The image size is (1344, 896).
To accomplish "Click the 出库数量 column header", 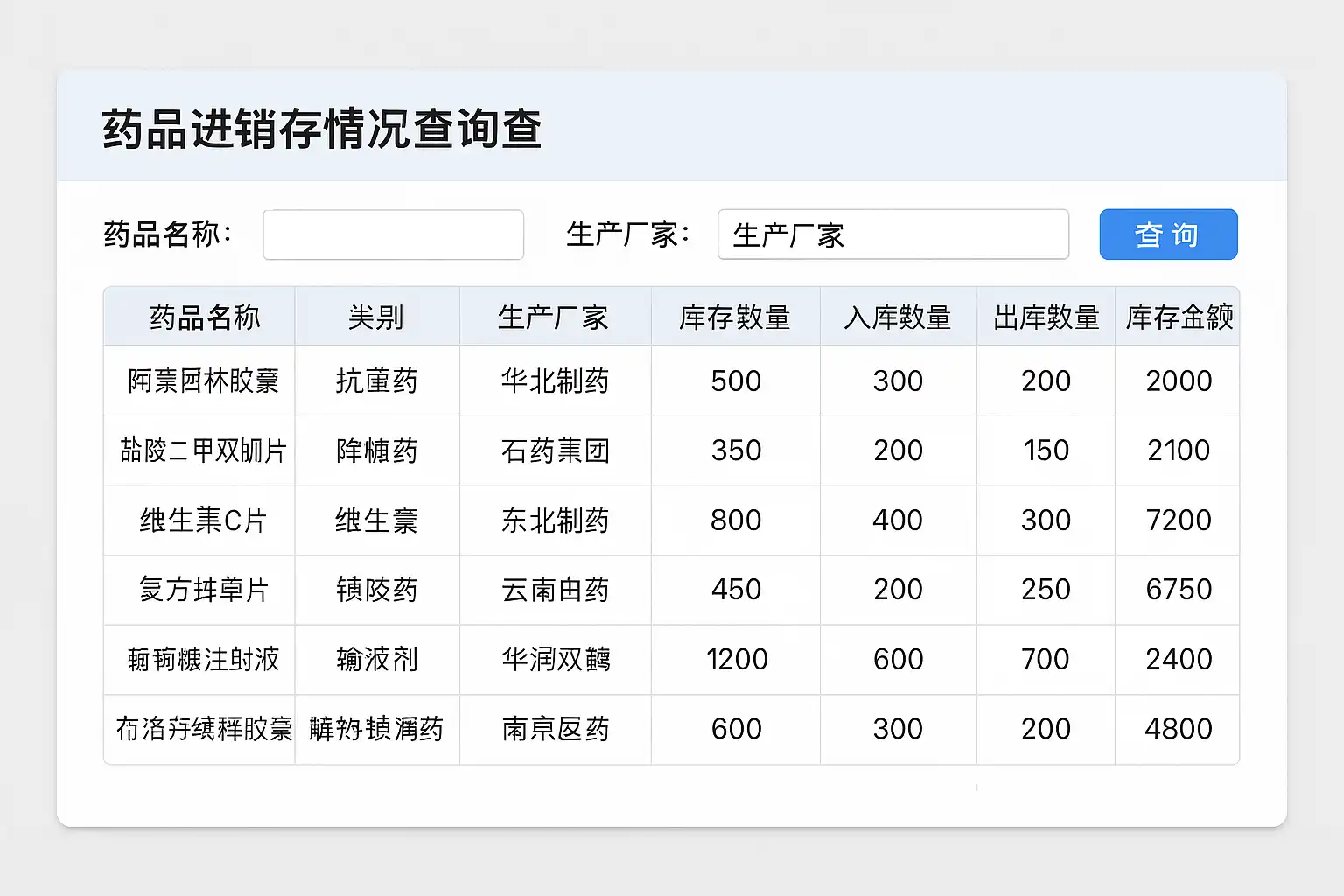I will coord(1046,317).
